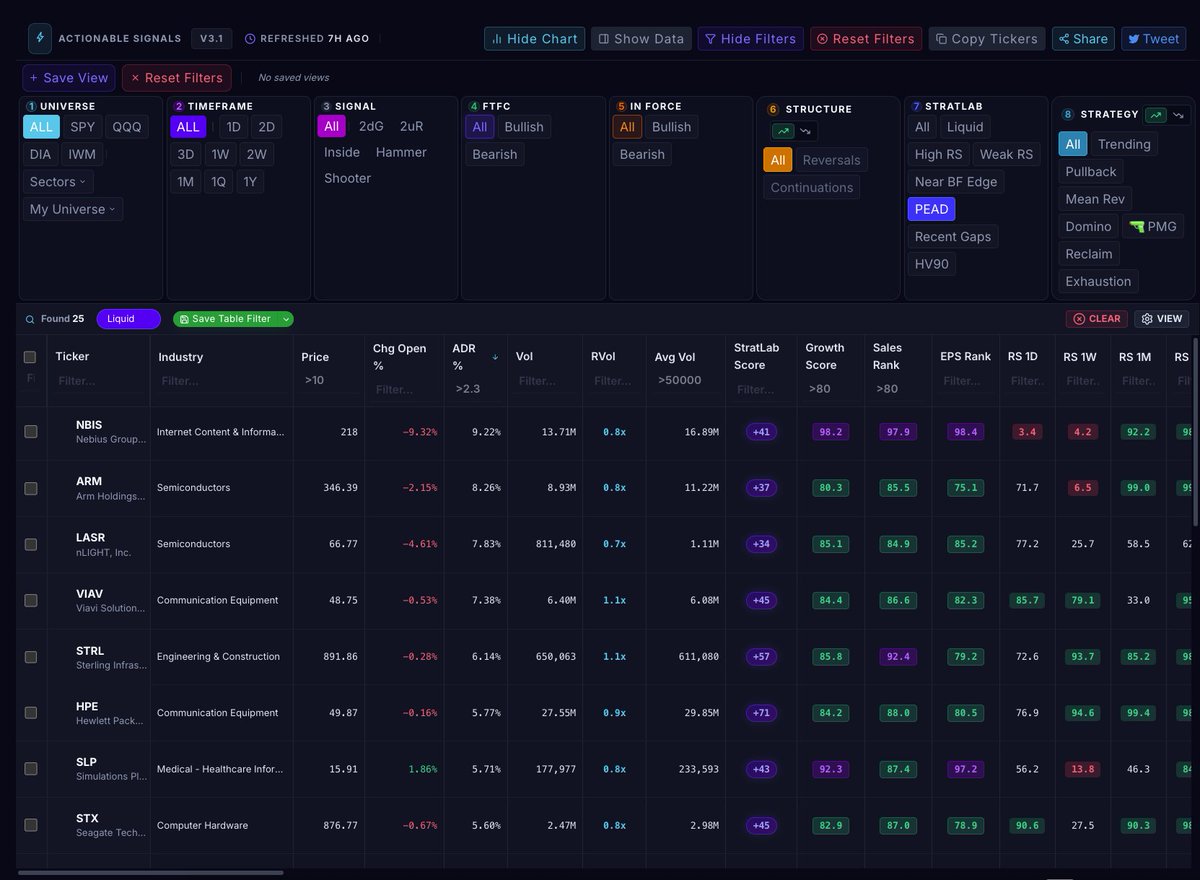Check the STX row checkbox
The height and width of the screenshot is (880, 1200).
(31, 825)
